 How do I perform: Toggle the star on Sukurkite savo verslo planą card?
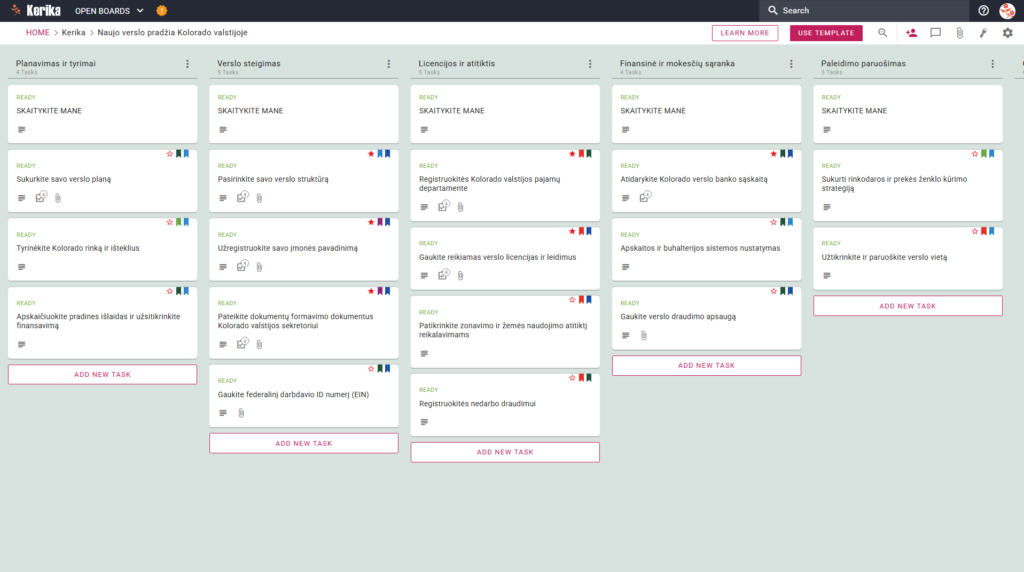(170, 154)
